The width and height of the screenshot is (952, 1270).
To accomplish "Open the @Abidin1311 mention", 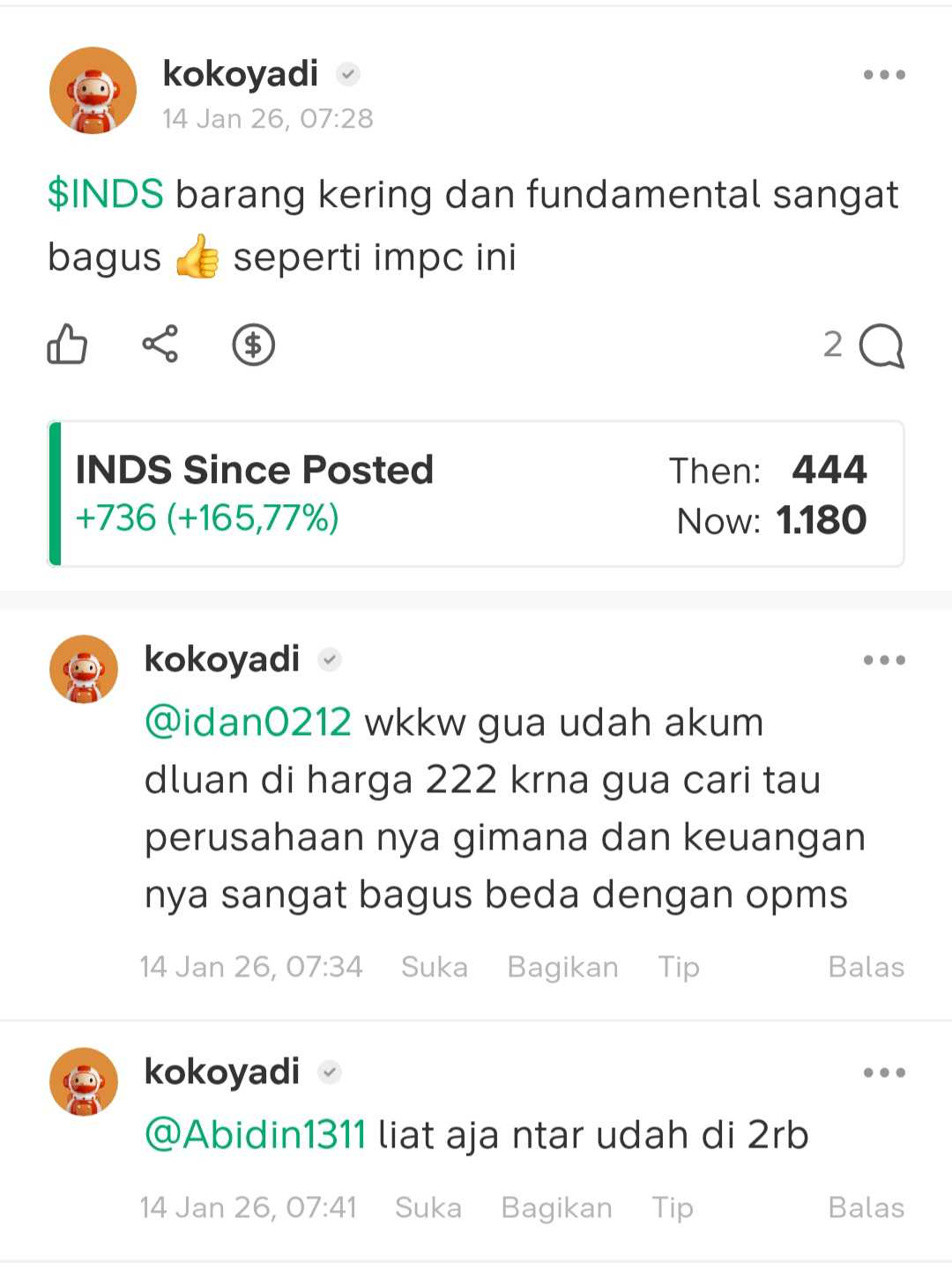I will click(255, 1134).
